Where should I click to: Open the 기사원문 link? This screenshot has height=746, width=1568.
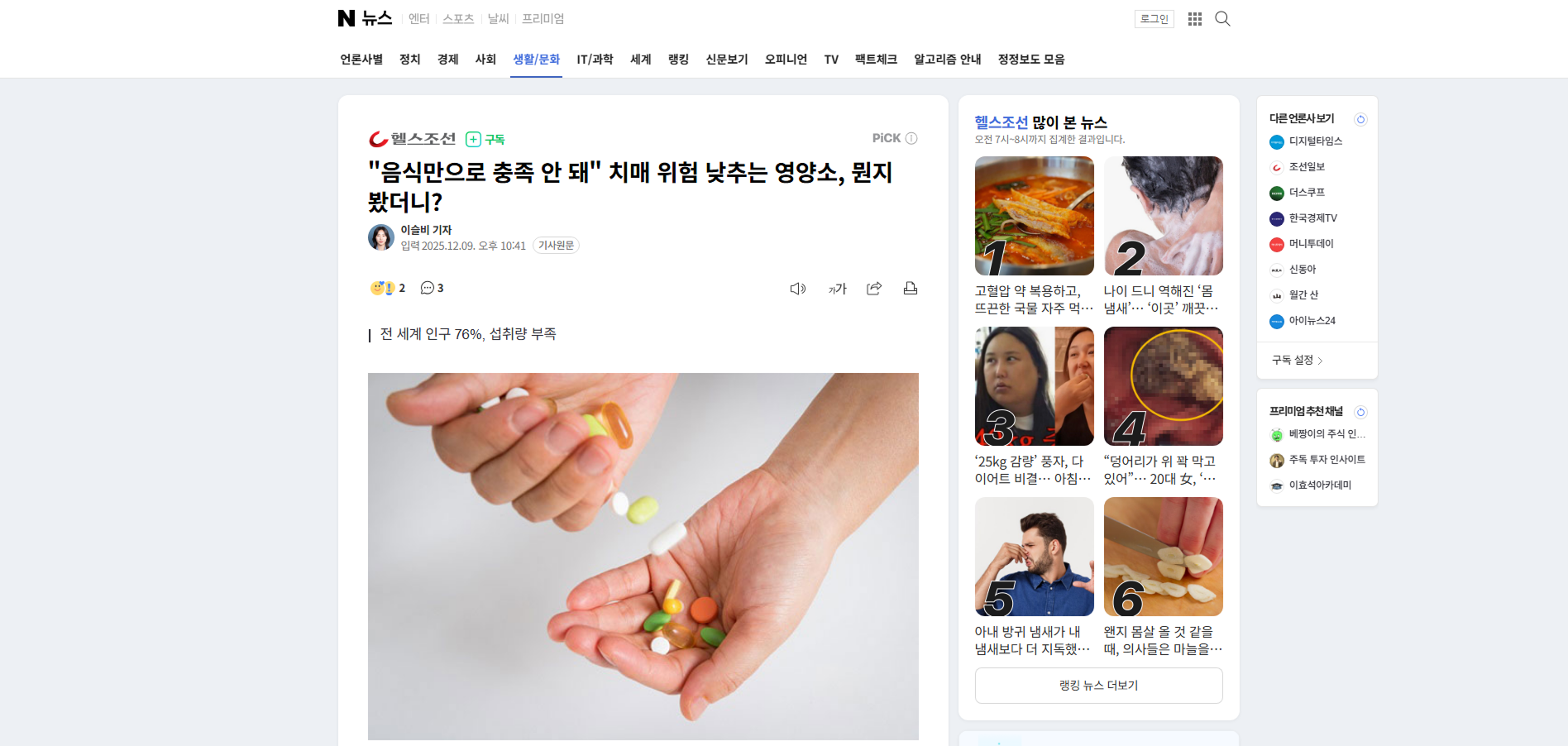click(556, 246)
